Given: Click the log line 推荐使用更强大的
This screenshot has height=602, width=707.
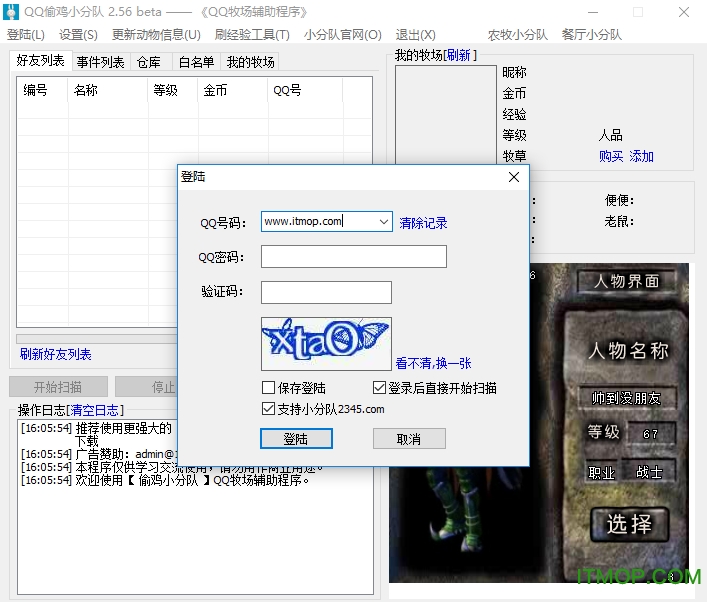Looking at the screenshot, I should [x=96, y=428].
